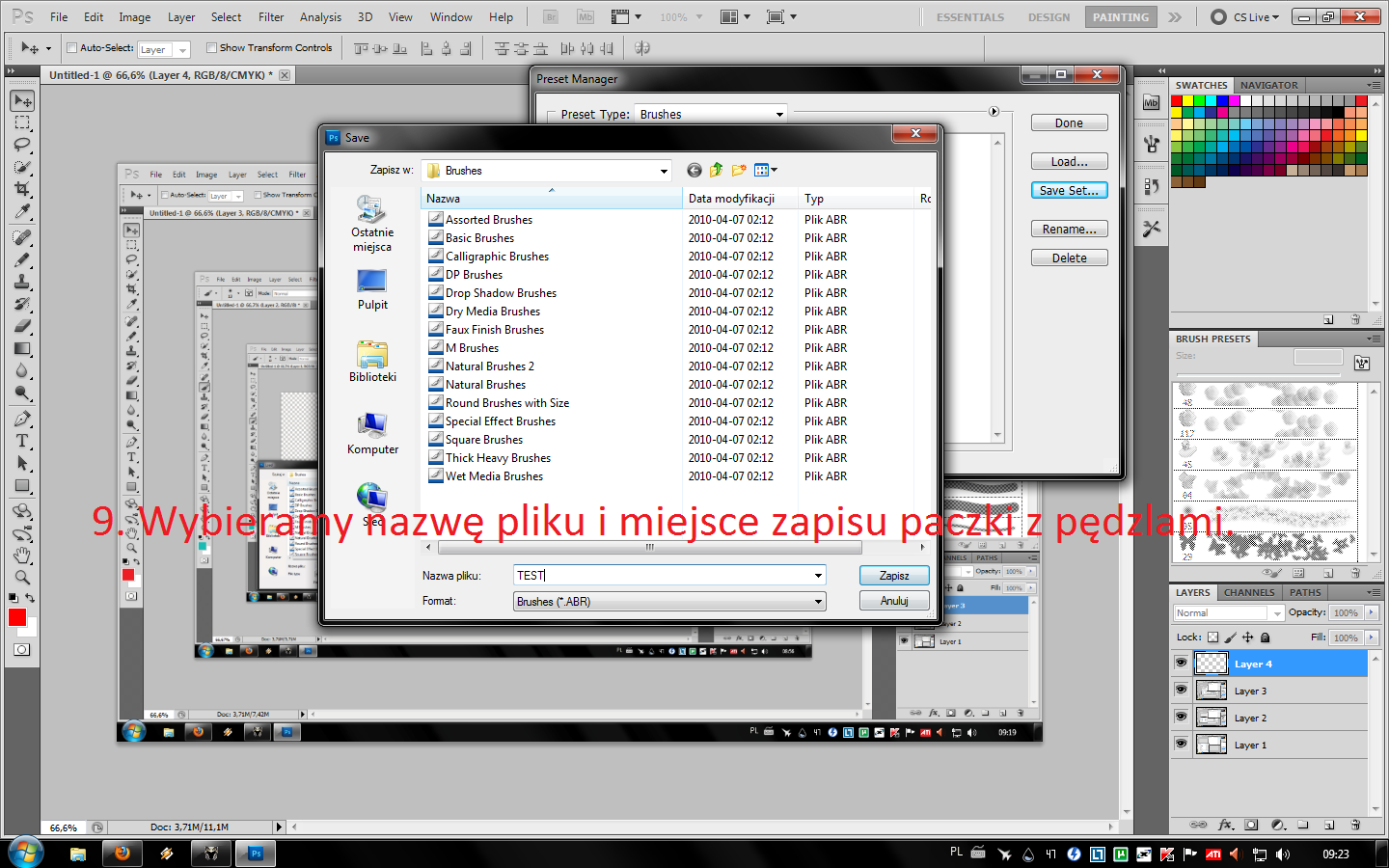Select the Crop tool
The image size is (1389, 868).
pos(22,189)
